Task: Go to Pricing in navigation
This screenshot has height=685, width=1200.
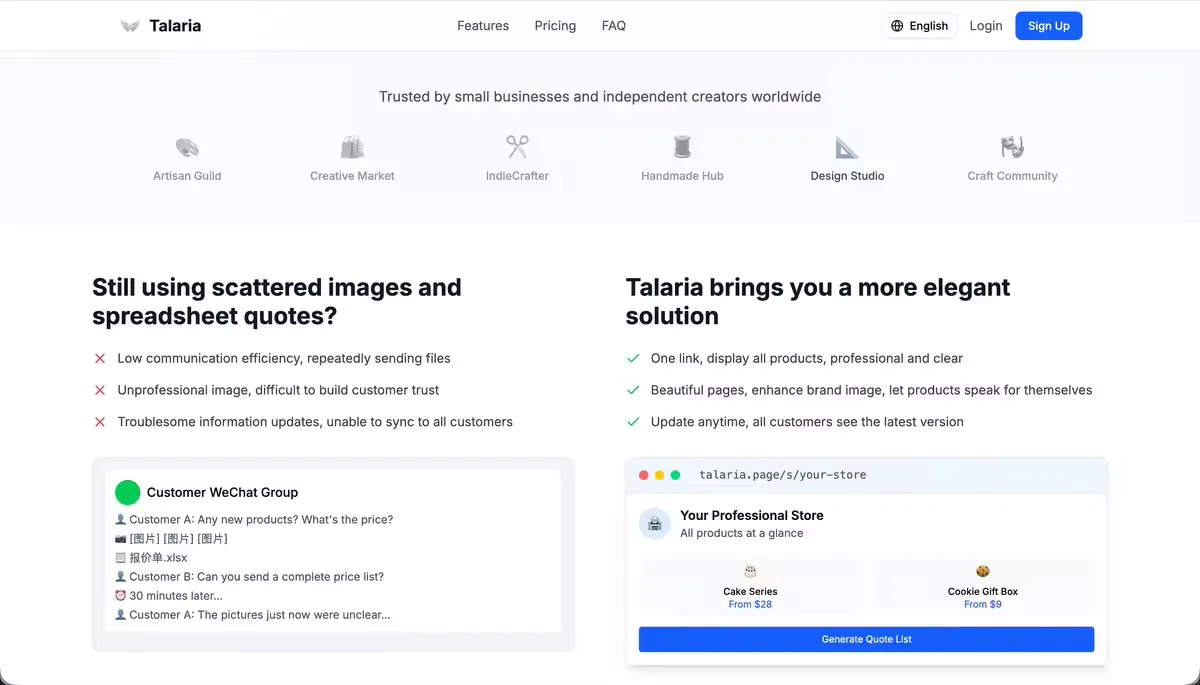Action: (555, 26)
